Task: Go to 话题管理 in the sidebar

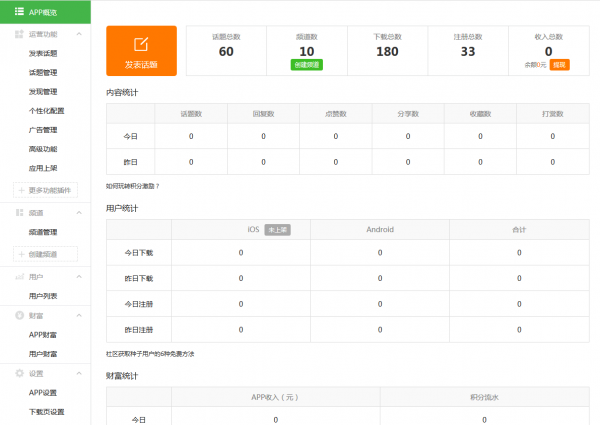Action: [43, 72]
